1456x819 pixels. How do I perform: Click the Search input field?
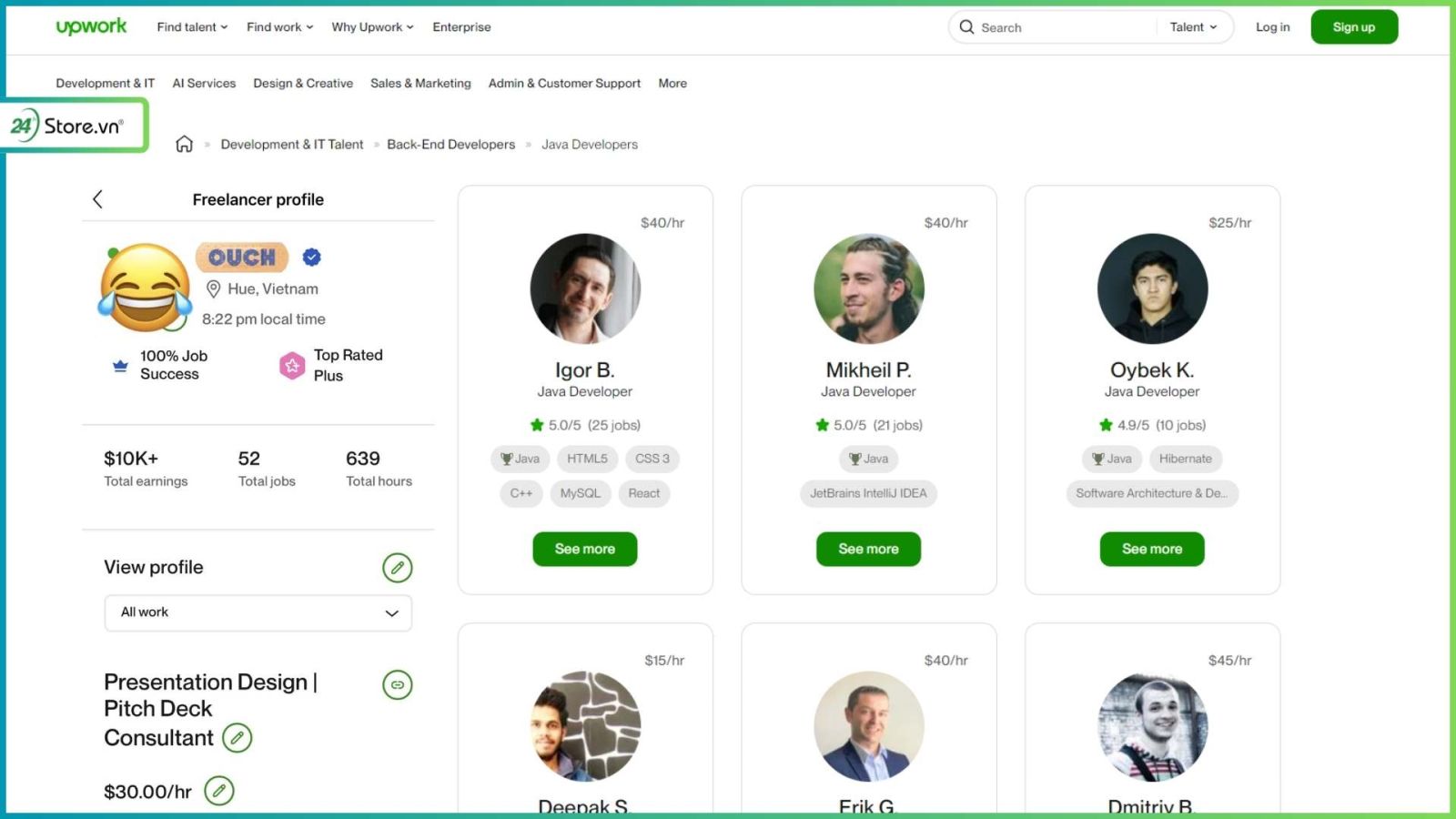pyautogui.click(x=1065, y=27)
